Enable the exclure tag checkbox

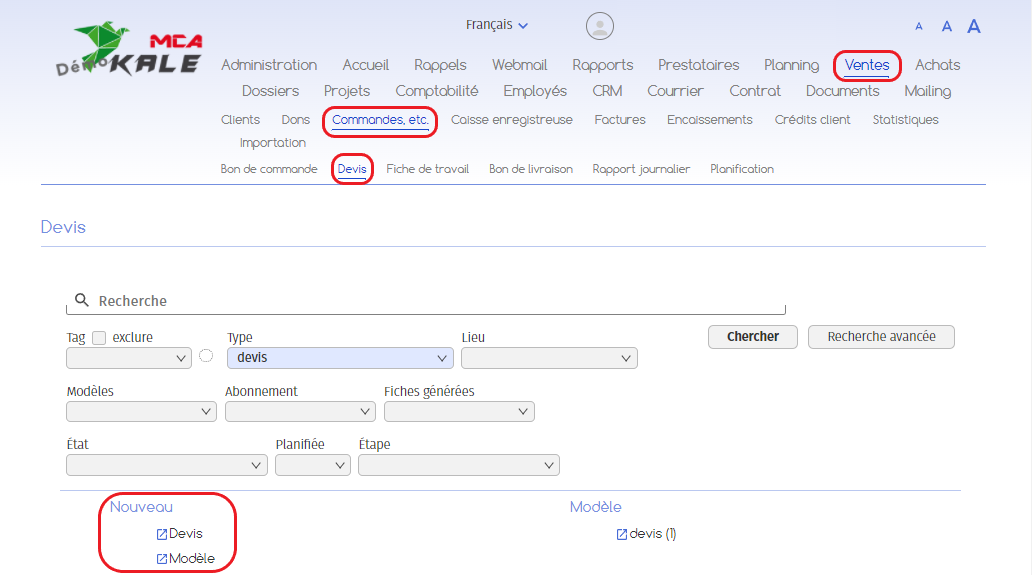point(99,338)
